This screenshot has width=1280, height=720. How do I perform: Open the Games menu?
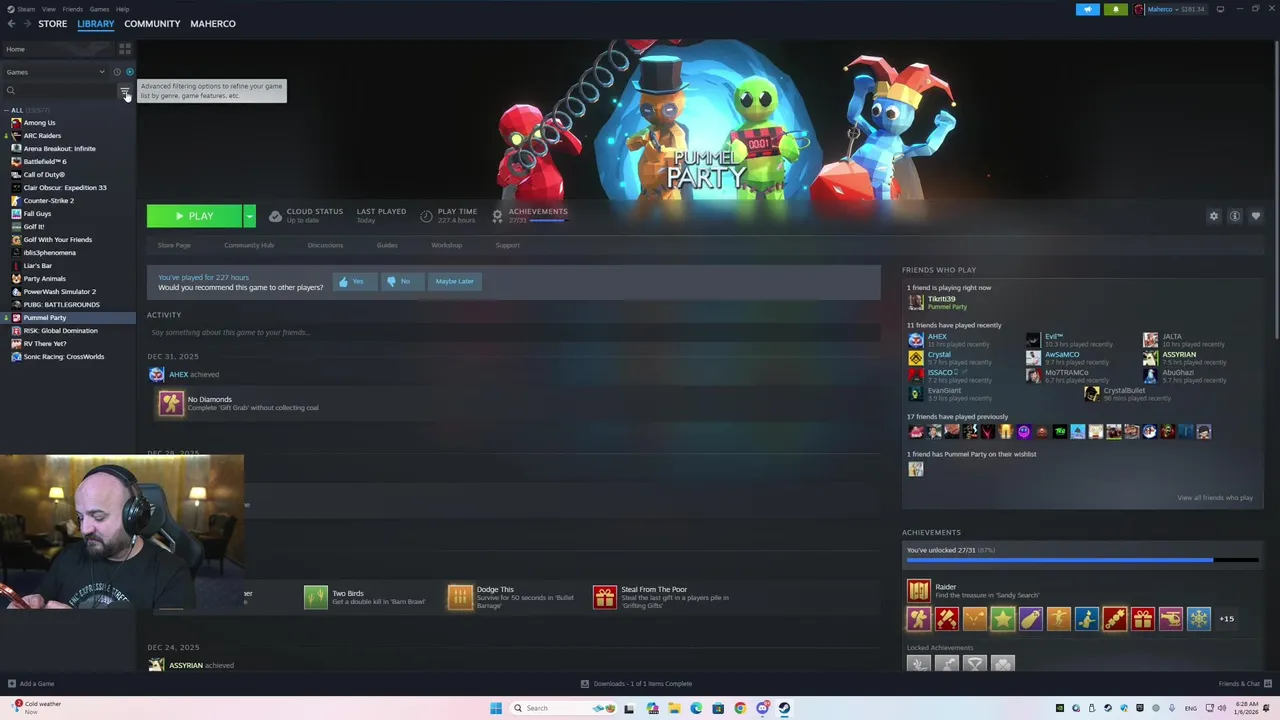(x=99, y=9)
